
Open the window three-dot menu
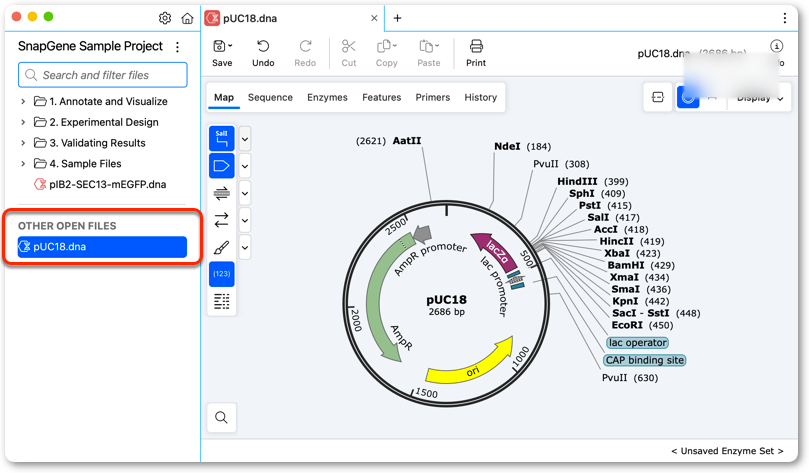[785, 18]
